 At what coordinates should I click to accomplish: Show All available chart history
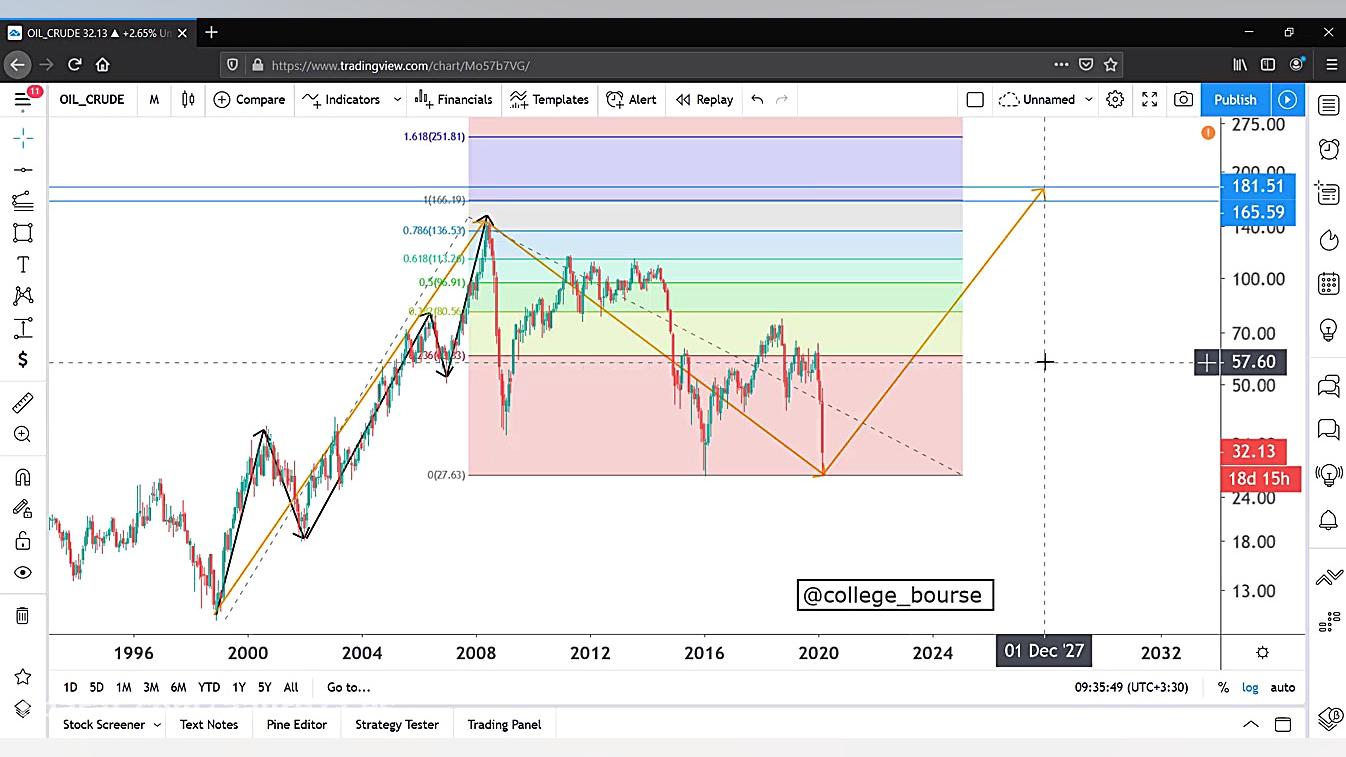291,687
